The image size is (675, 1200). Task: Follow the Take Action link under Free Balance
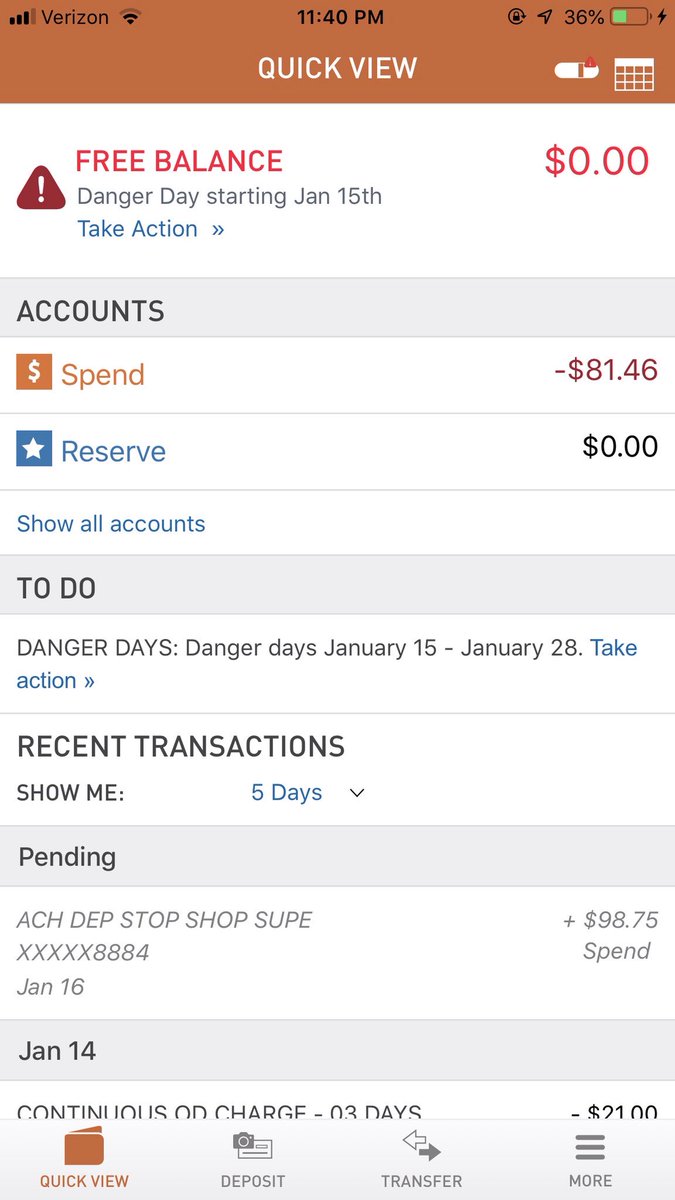tap(150, 229)
